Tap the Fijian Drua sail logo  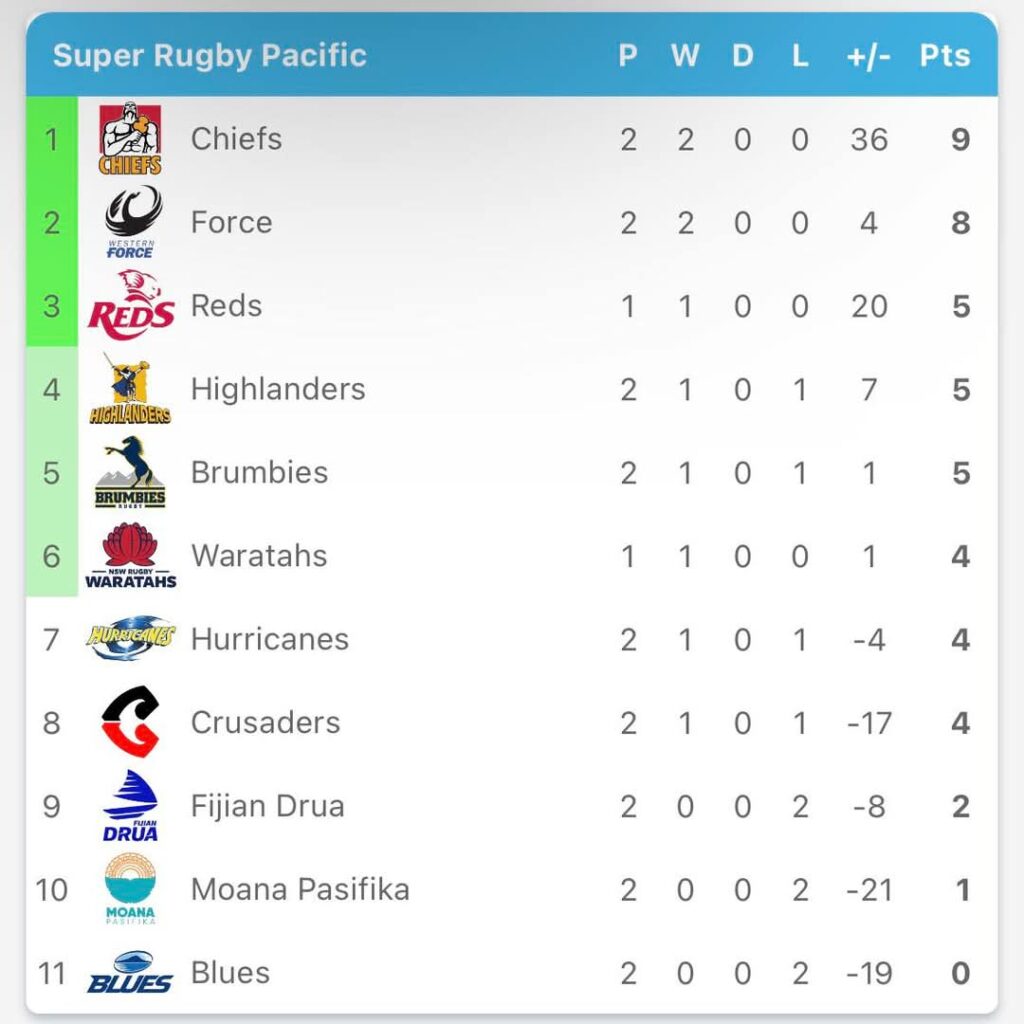click(x=131, y=805)
